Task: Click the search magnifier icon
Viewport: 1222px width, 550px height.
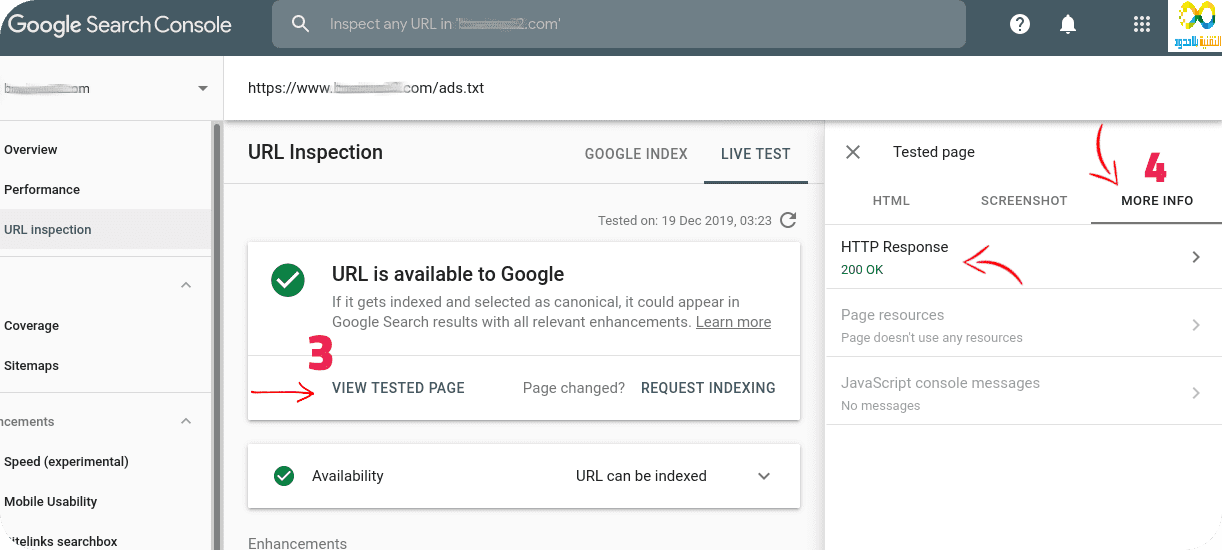Action: (300, 24)
